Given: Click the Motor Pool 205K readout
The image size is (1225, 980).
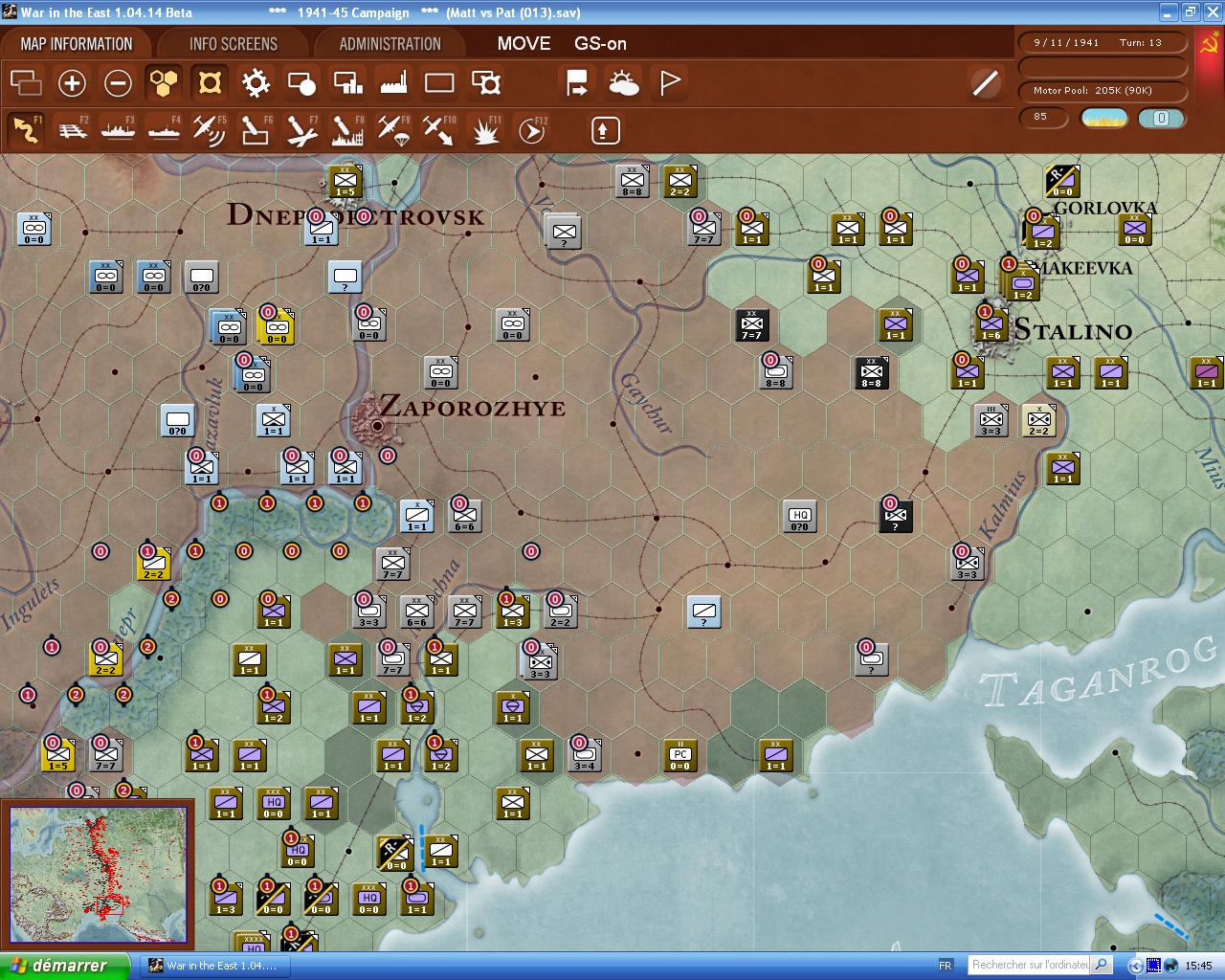Looking at the screenshot, I should [1102, 91].
